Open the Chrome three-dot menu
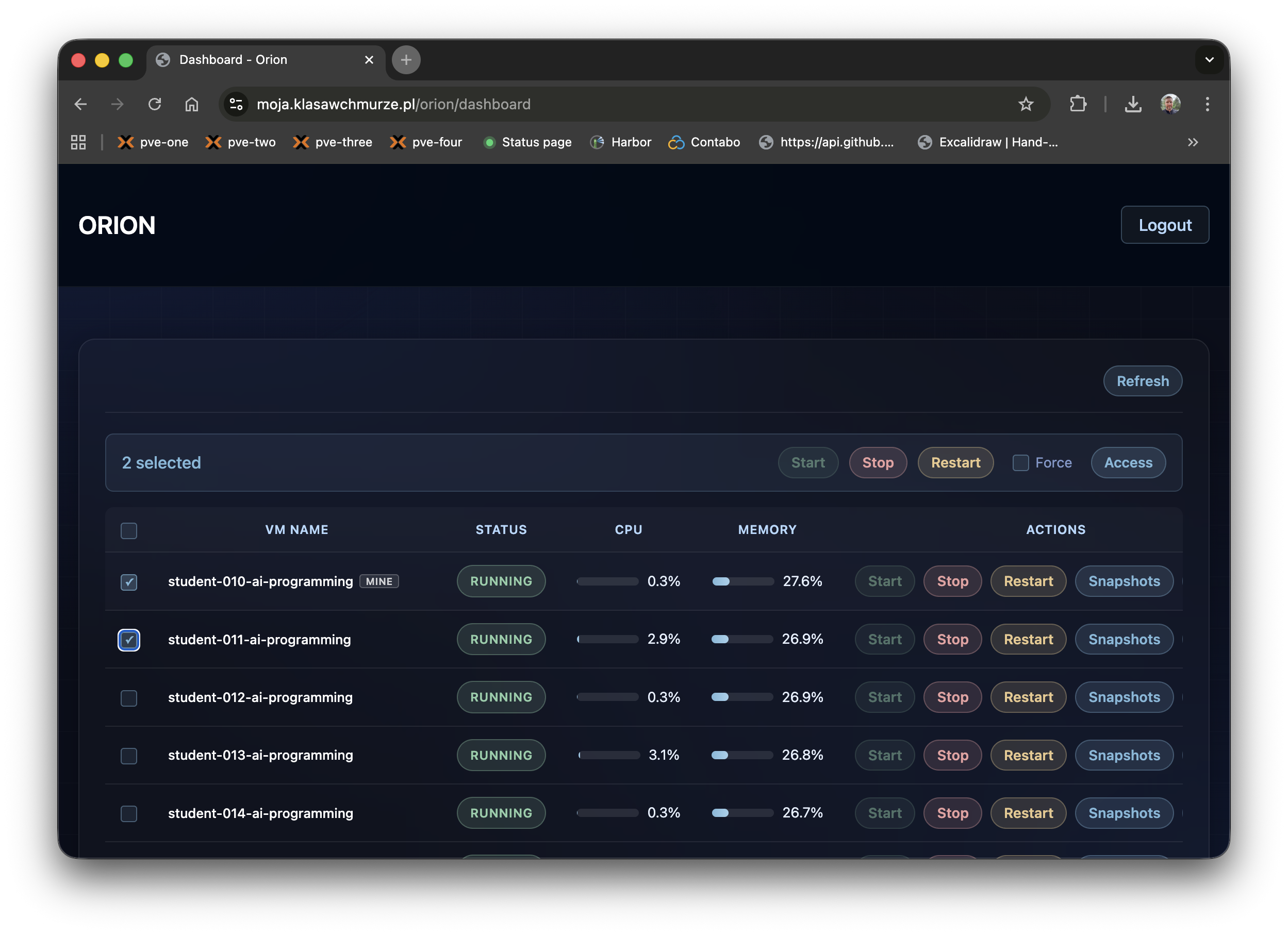The image size is (1288, 935). click(x=1208, y=104)
